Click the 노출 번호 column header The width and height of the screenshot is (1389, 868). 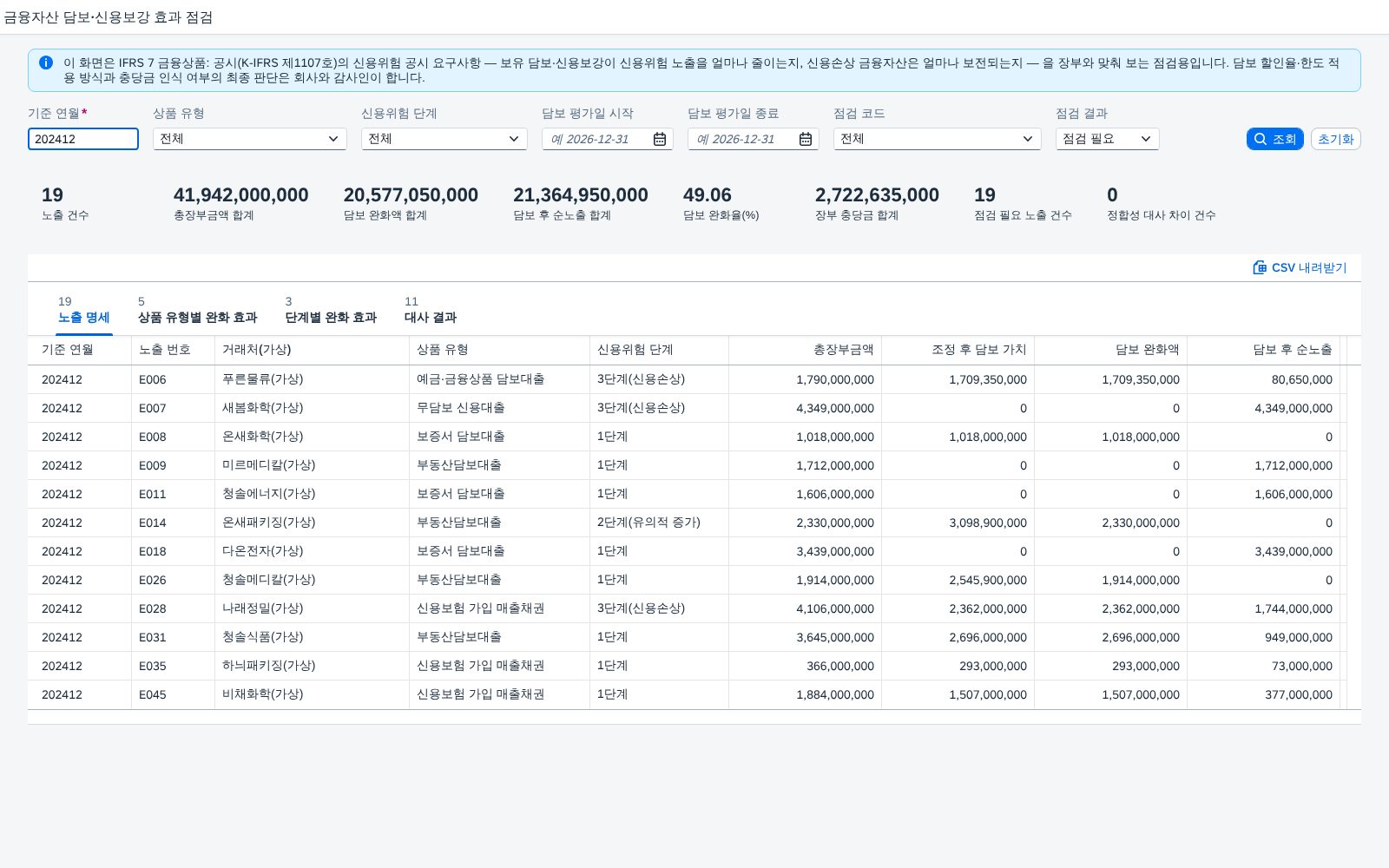tap(174, 350)
